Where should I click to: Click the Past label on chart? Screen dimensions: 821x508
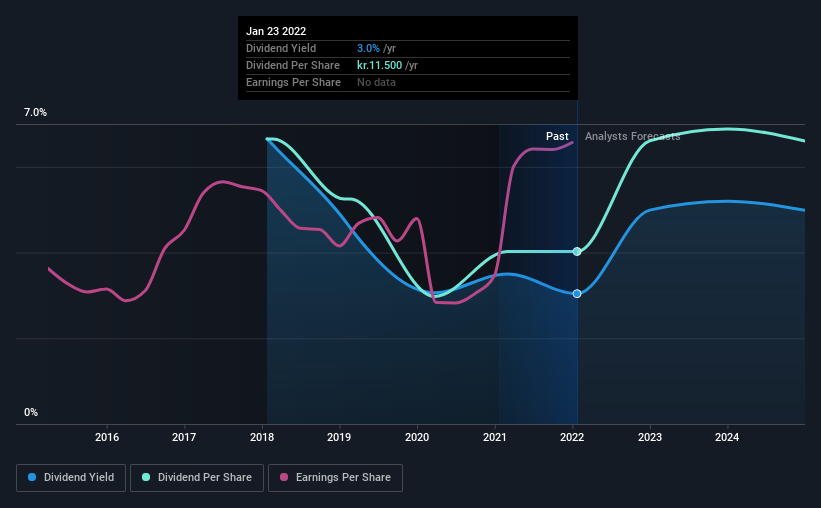coord(557,137)
